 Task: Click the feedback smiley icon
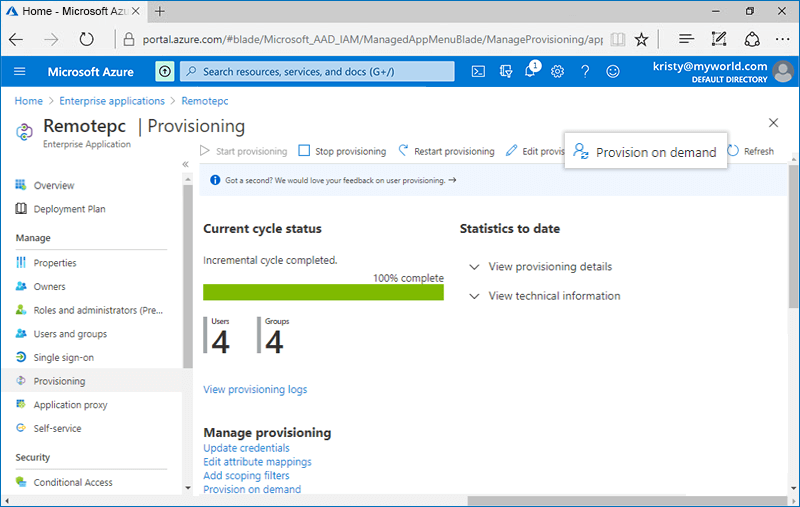613,72
